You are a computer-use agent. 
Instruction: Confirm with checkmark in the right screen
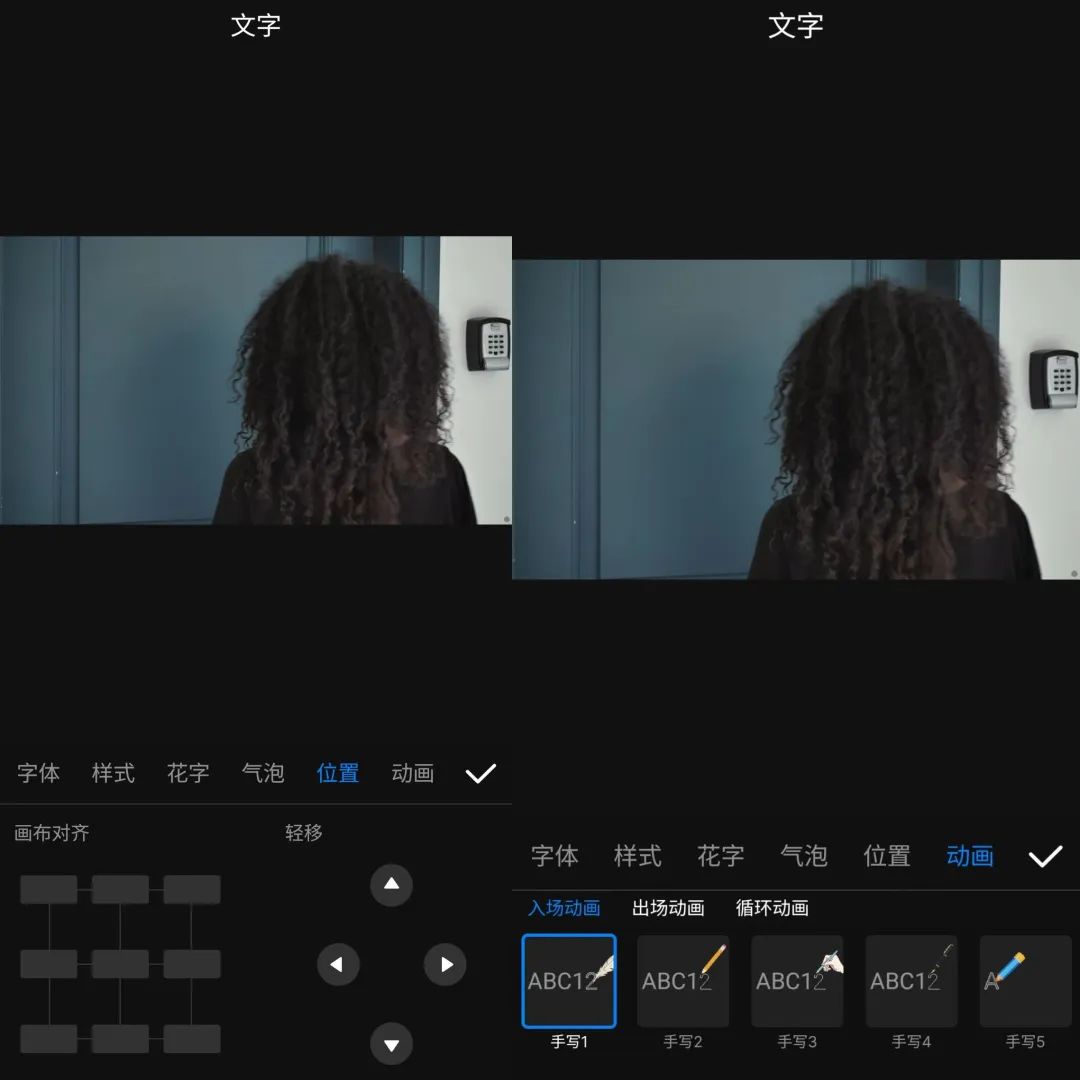coord(1045,856)
